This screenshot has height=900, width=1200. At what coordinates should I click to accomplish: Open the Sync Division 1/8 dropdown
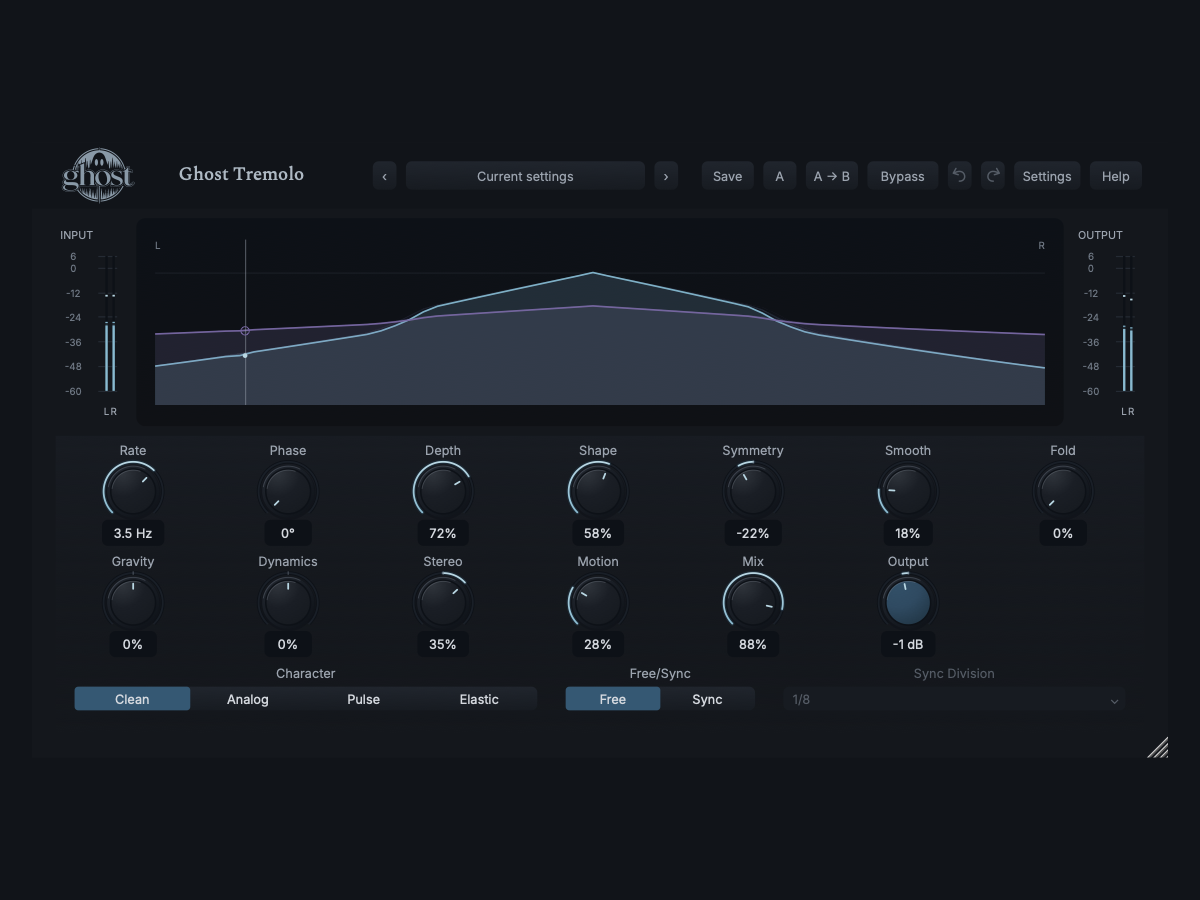coord(954,699)
